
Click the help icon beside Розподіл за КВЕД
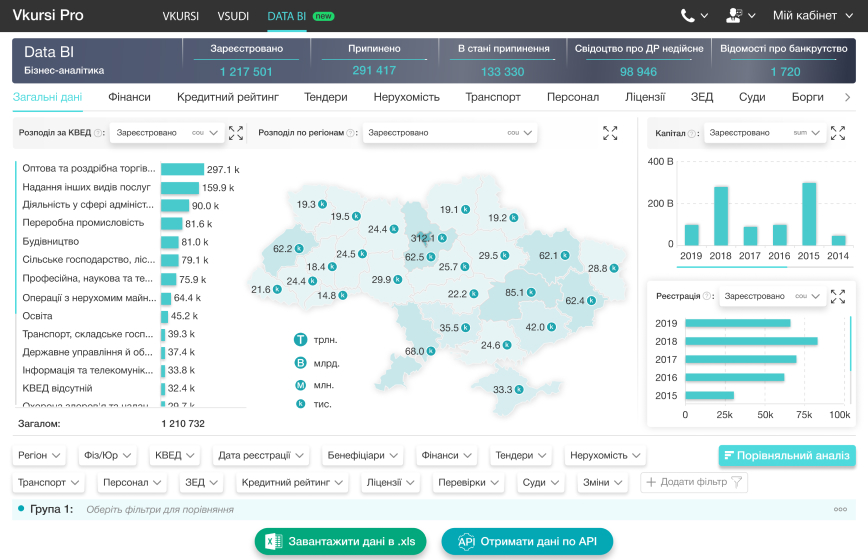pyautogui.click(x=98, y=133)
